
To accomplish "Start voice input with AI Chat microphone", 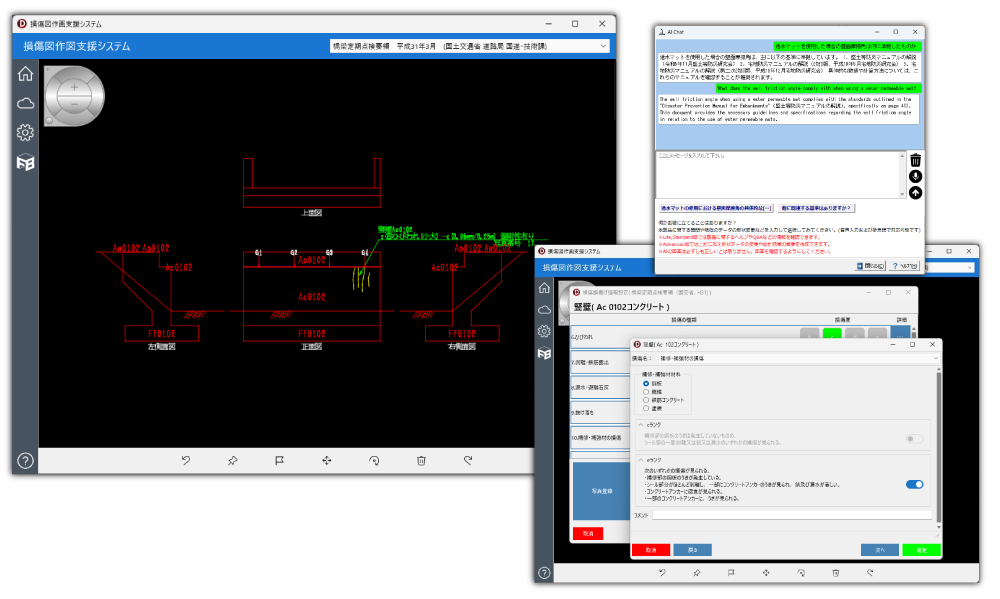I will pyautogui.click(x=915, y=177).
